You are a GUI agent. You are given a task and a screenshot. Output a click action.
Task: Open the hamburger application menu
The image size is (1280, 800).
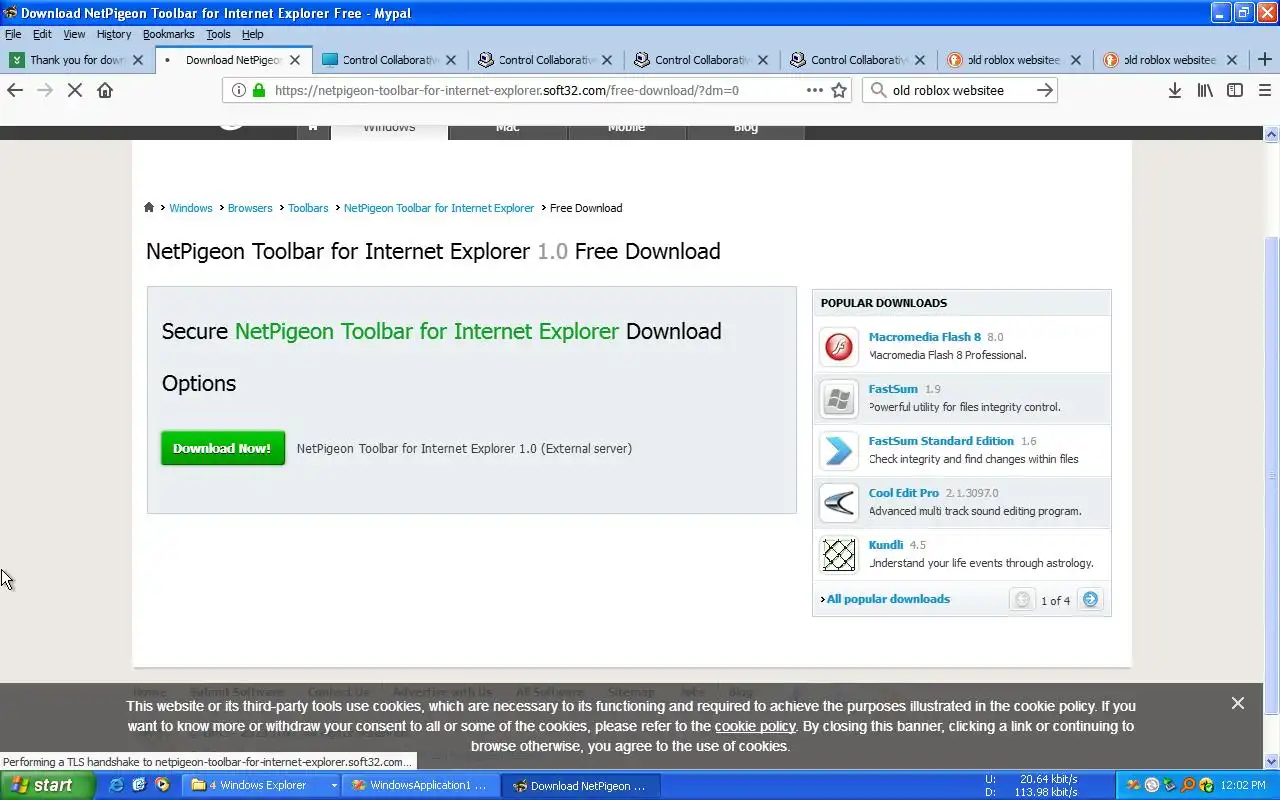[1264, 90]
